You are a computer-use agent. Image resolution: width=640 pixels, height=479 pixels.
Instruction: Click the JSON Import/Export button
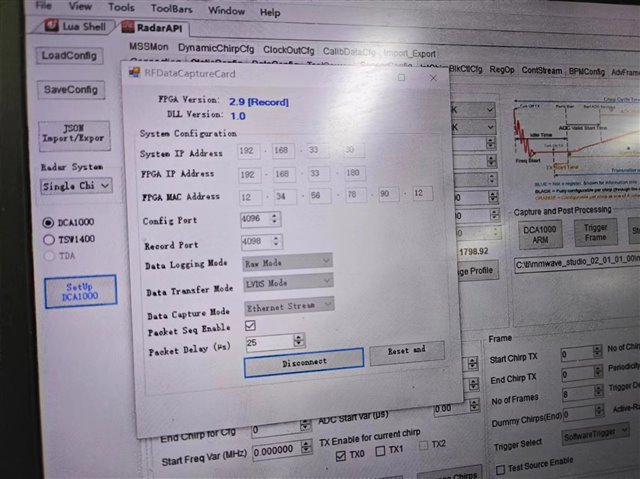pyautogui.click(x=74, y=135)
